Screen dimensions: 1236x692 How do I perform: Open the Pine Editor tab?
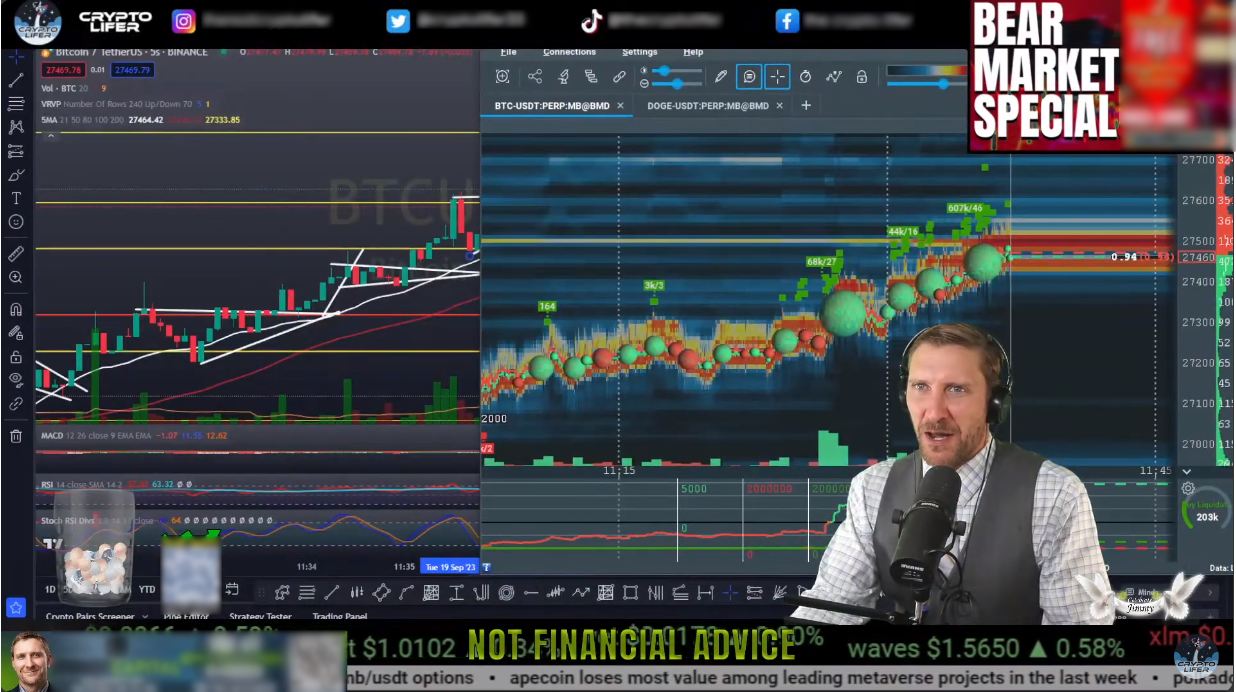[x=187, y=617]
